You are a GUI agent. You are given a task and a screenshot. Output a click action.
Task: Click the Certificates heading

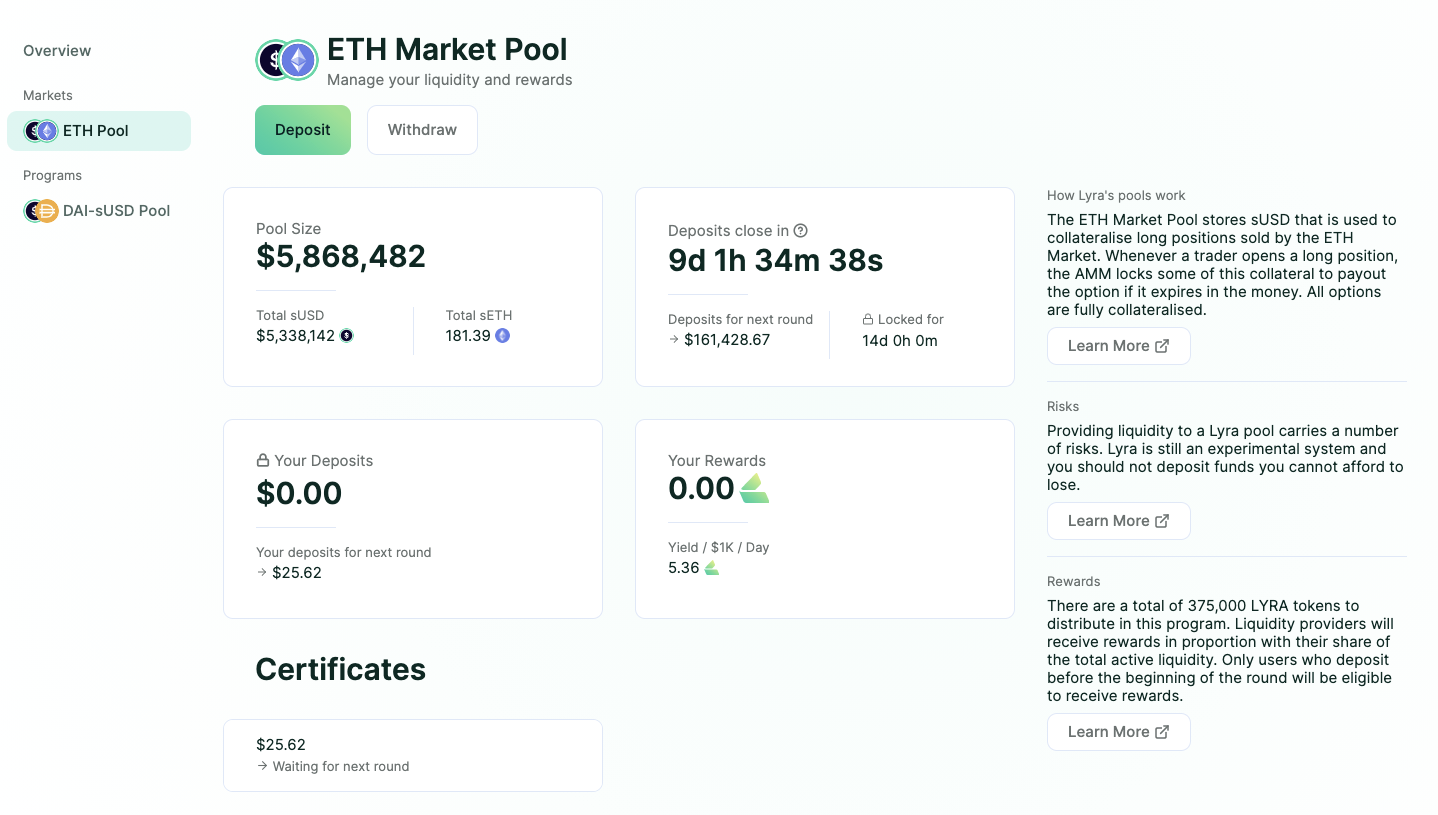tap(341, 669)
